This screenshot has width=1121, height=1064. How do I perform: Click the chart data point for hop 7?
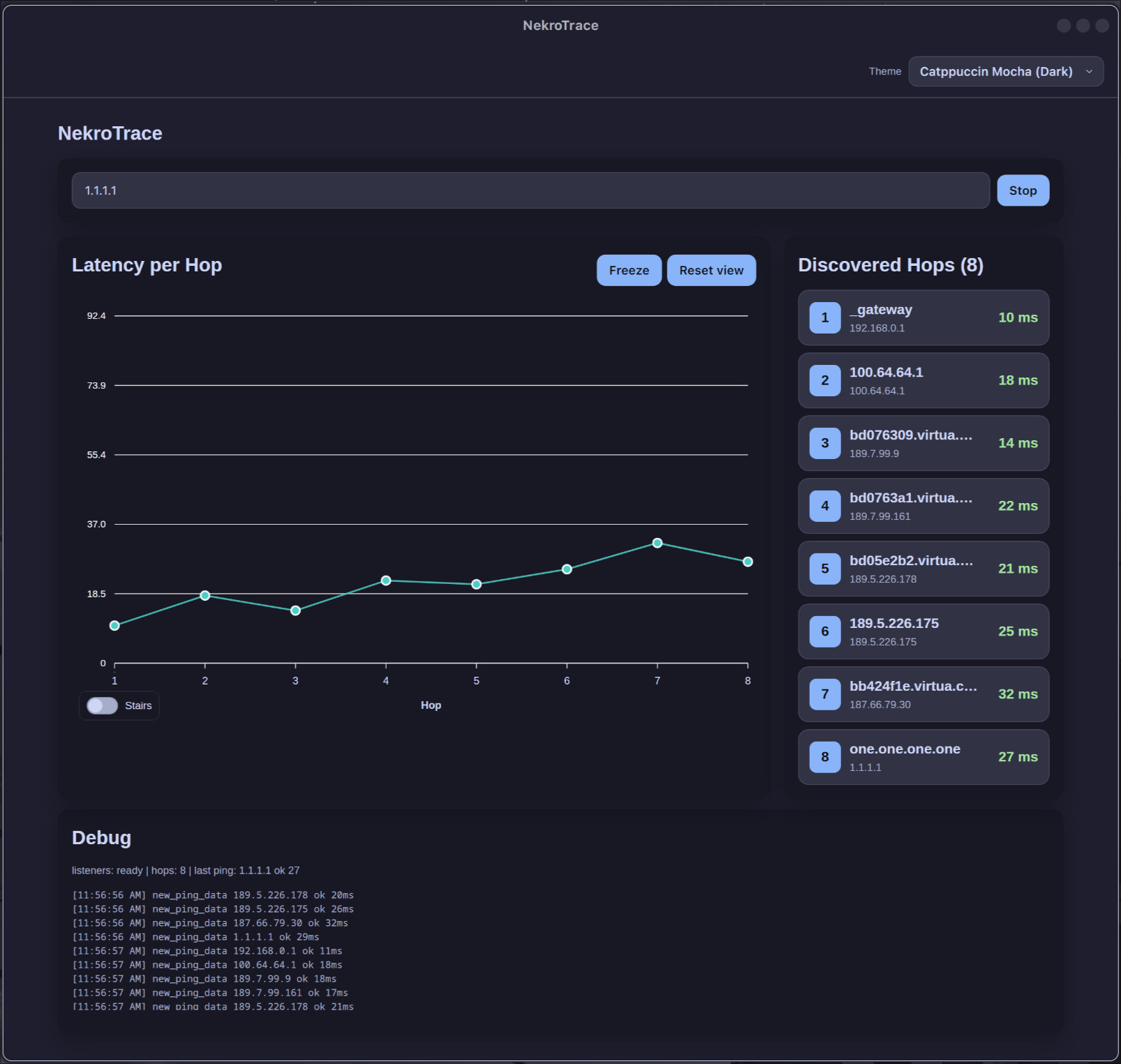[658, 543]
